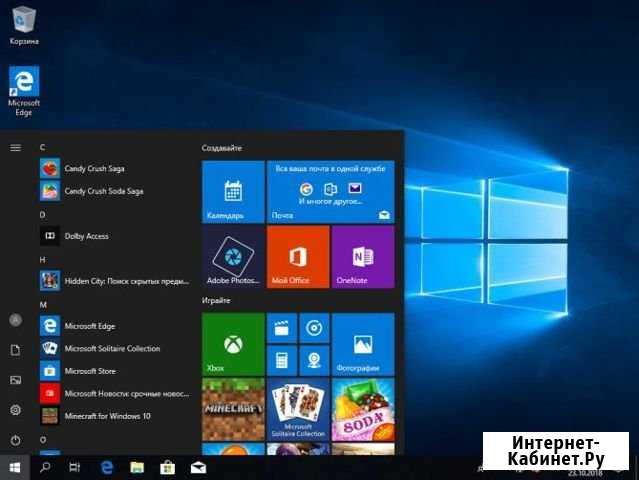Open Dolby Access in app list
The image size is (639, 480).
115,236
